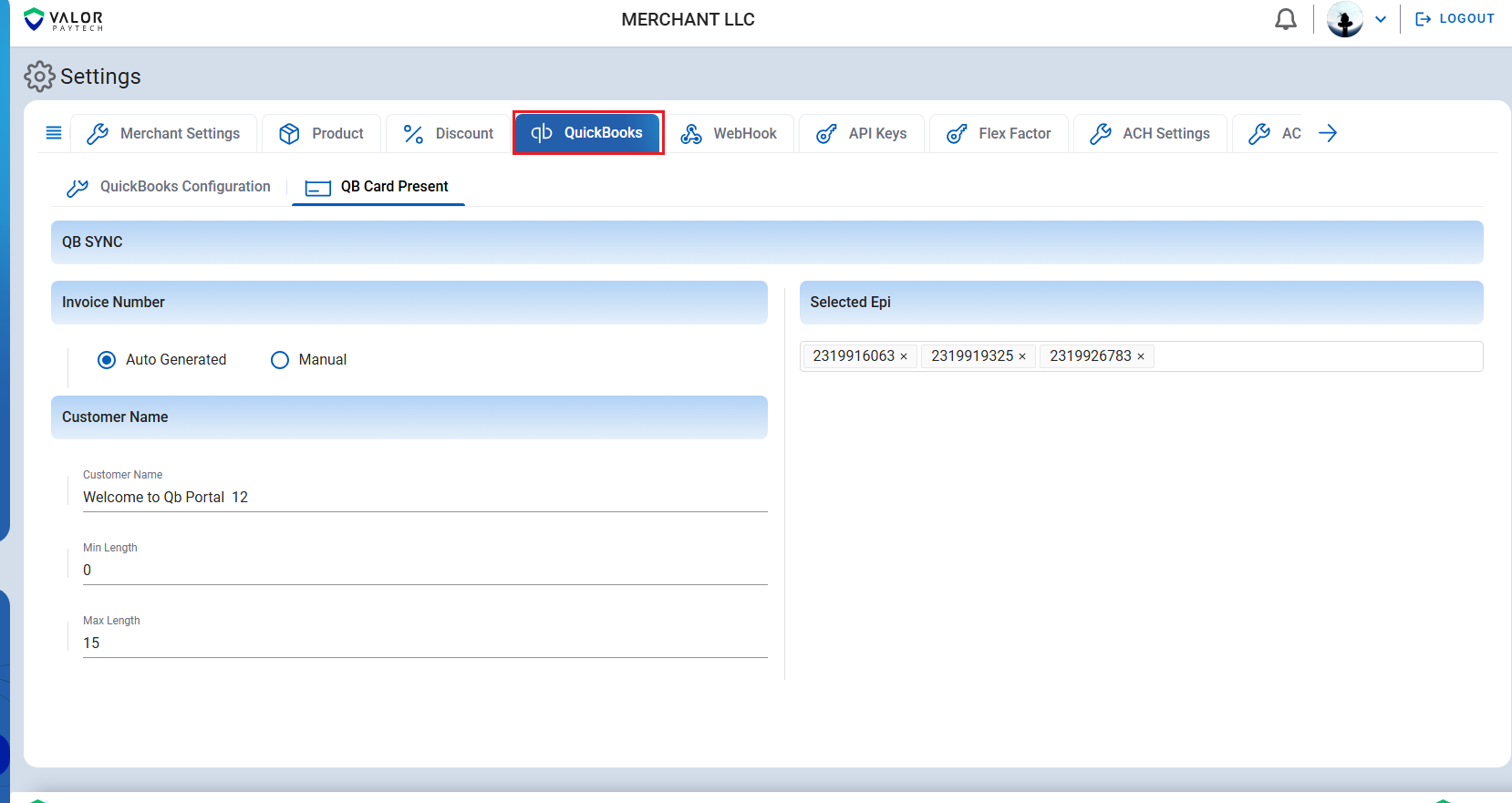Click the Max Length input field
The image size is (1512, 803).
(425, 643)
